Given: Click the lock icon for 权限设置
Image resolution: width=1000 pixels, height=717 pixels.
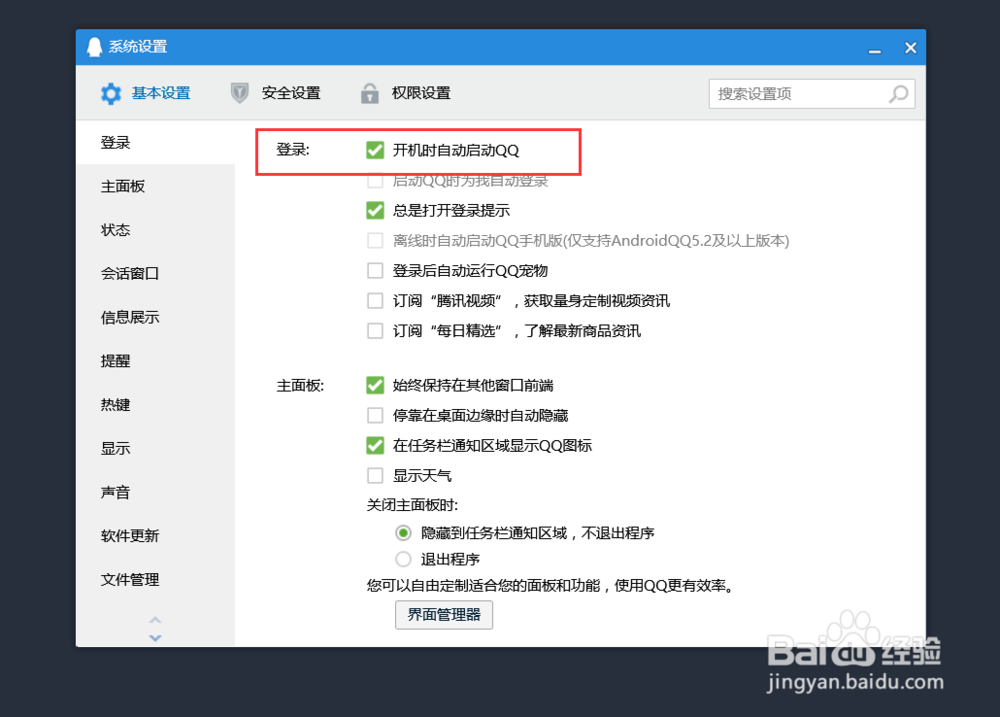Looking at the screenshot, I should [x=369, y=93].
